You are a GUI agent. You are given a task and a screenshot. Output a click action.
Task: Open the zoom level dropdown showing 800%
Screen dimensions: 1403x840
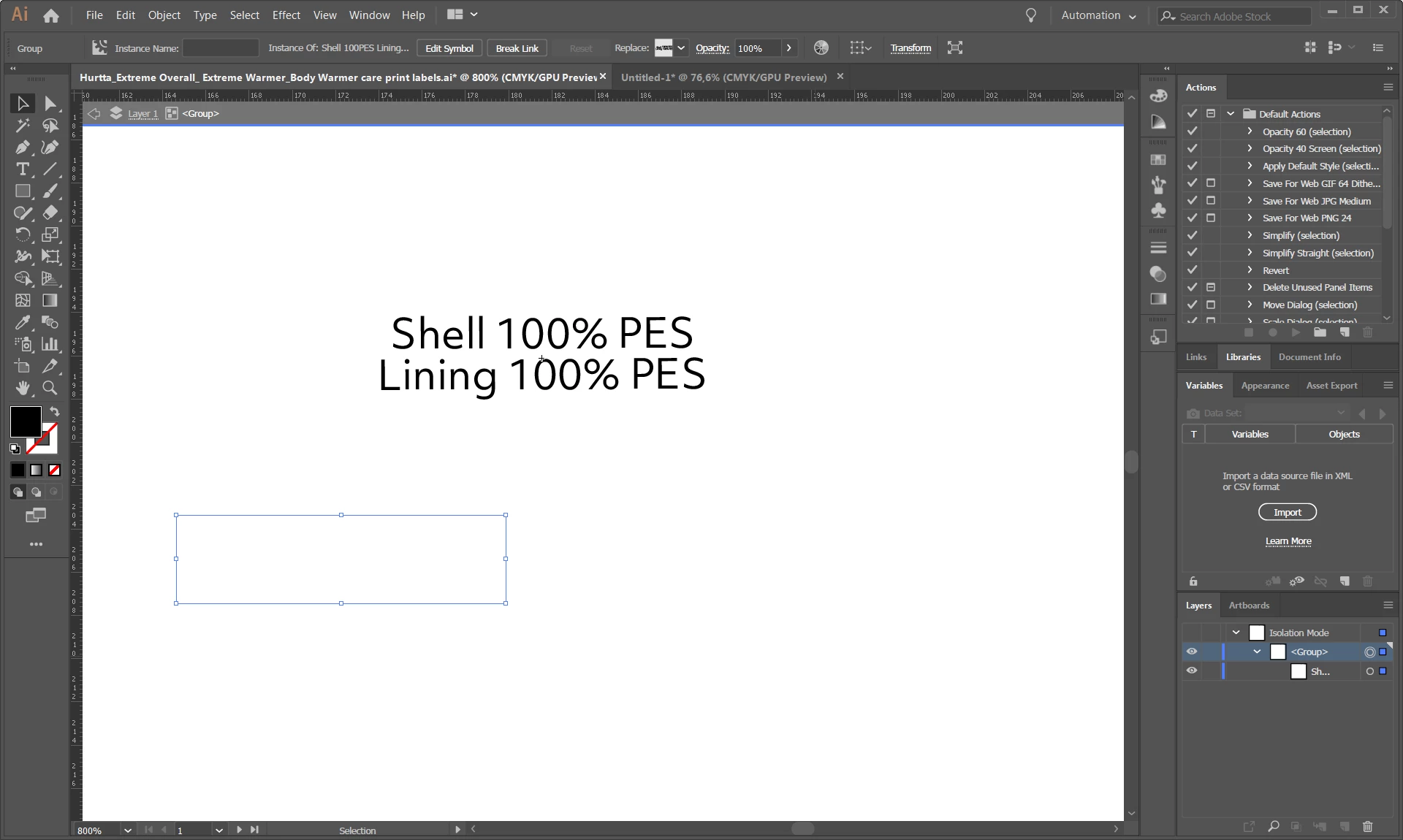coord(127,831)
